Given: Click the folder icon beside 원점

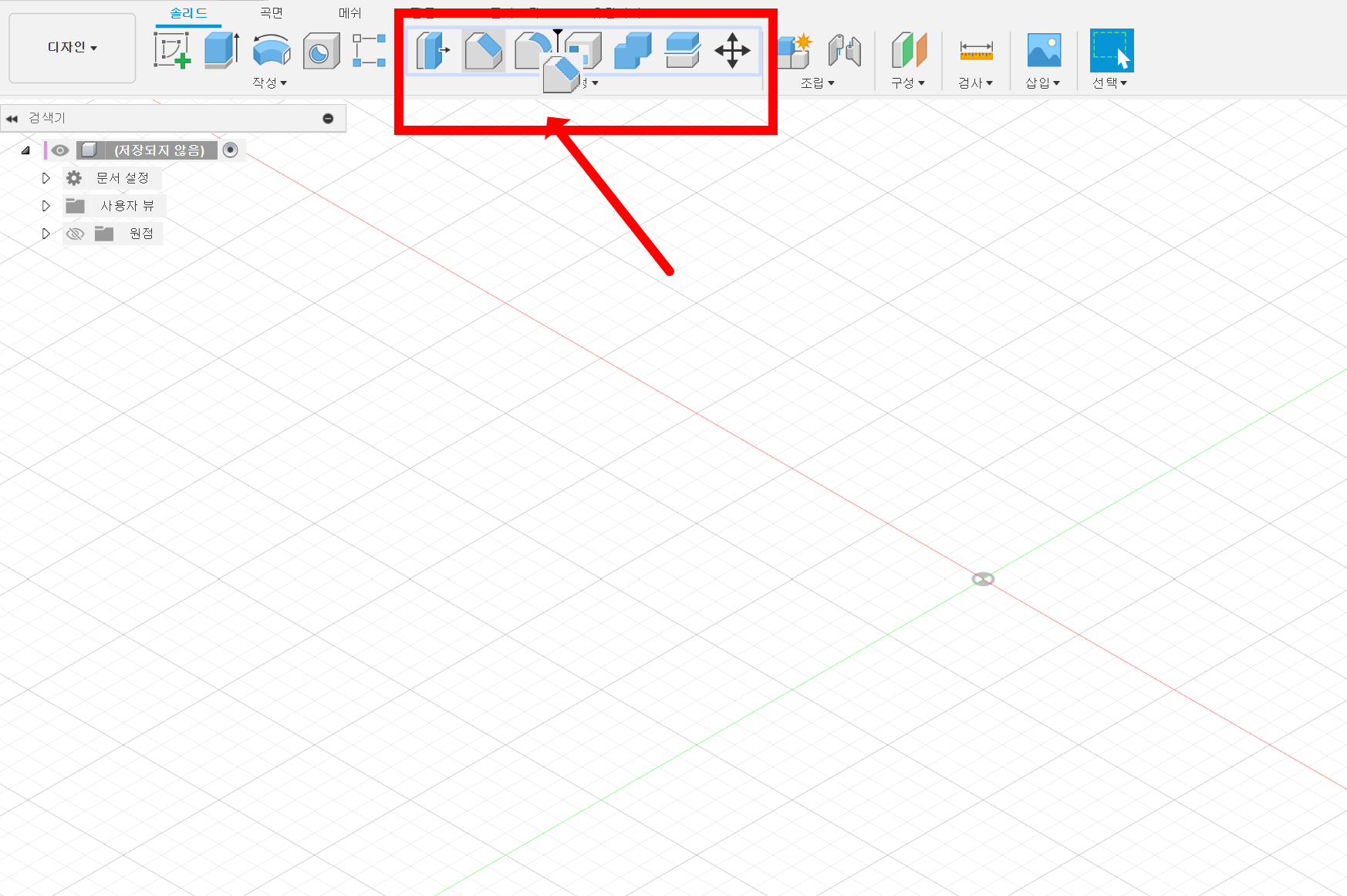Looking at the screenshot, I should click(104, 234).
